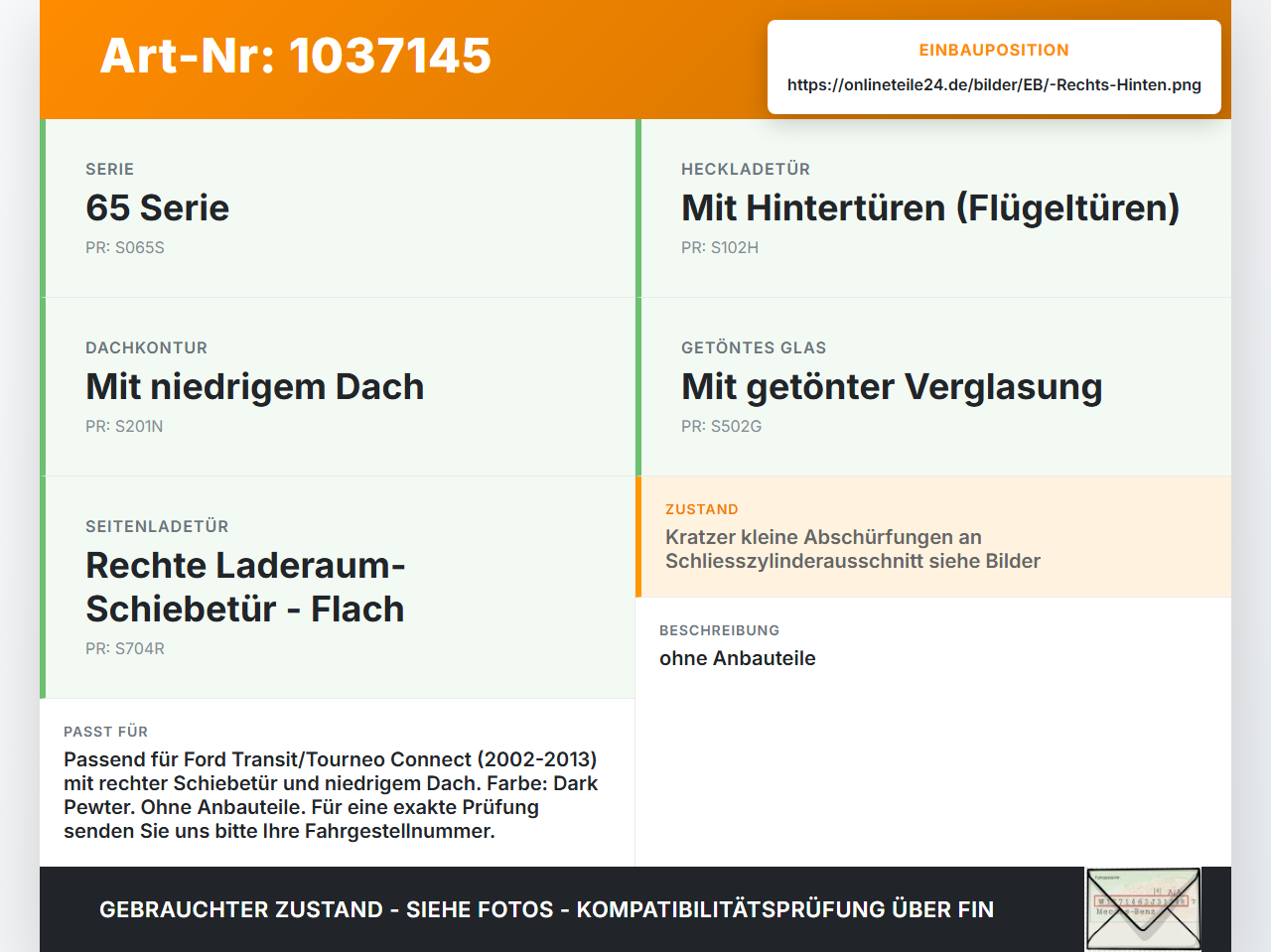Viewport: 1271px width, 952px height.
Task: Click the PR: S065S code
Action: [125, 247]
